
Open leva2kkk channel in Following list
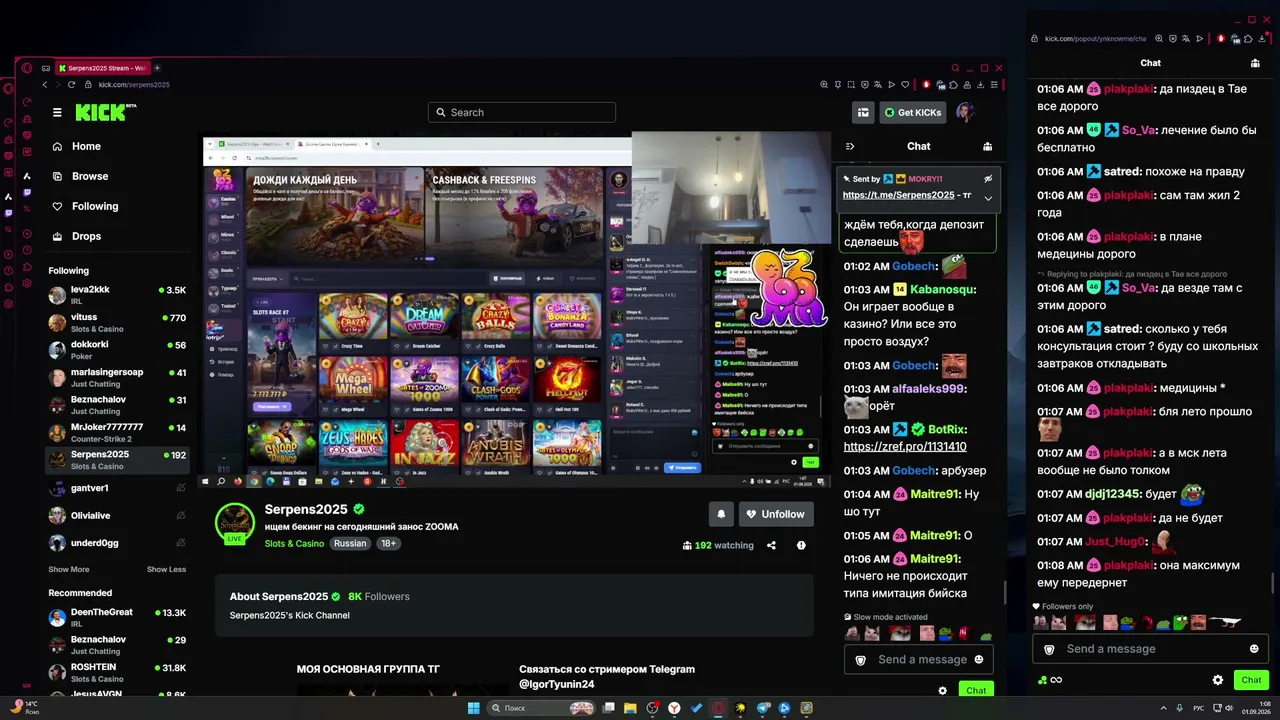(118, 295)
